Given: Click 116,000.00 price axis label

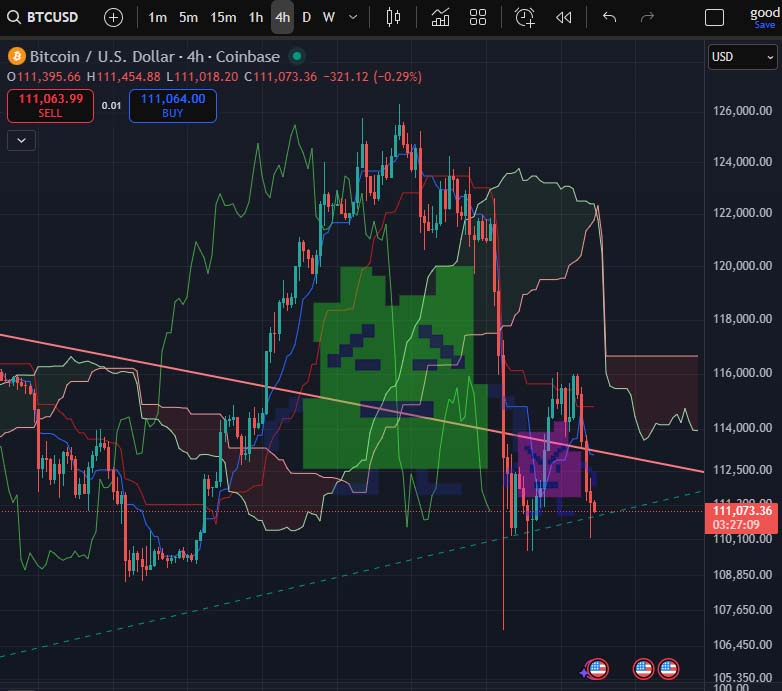Looking at the screenshot, I should pyautogui.click(x=742, y=372).
